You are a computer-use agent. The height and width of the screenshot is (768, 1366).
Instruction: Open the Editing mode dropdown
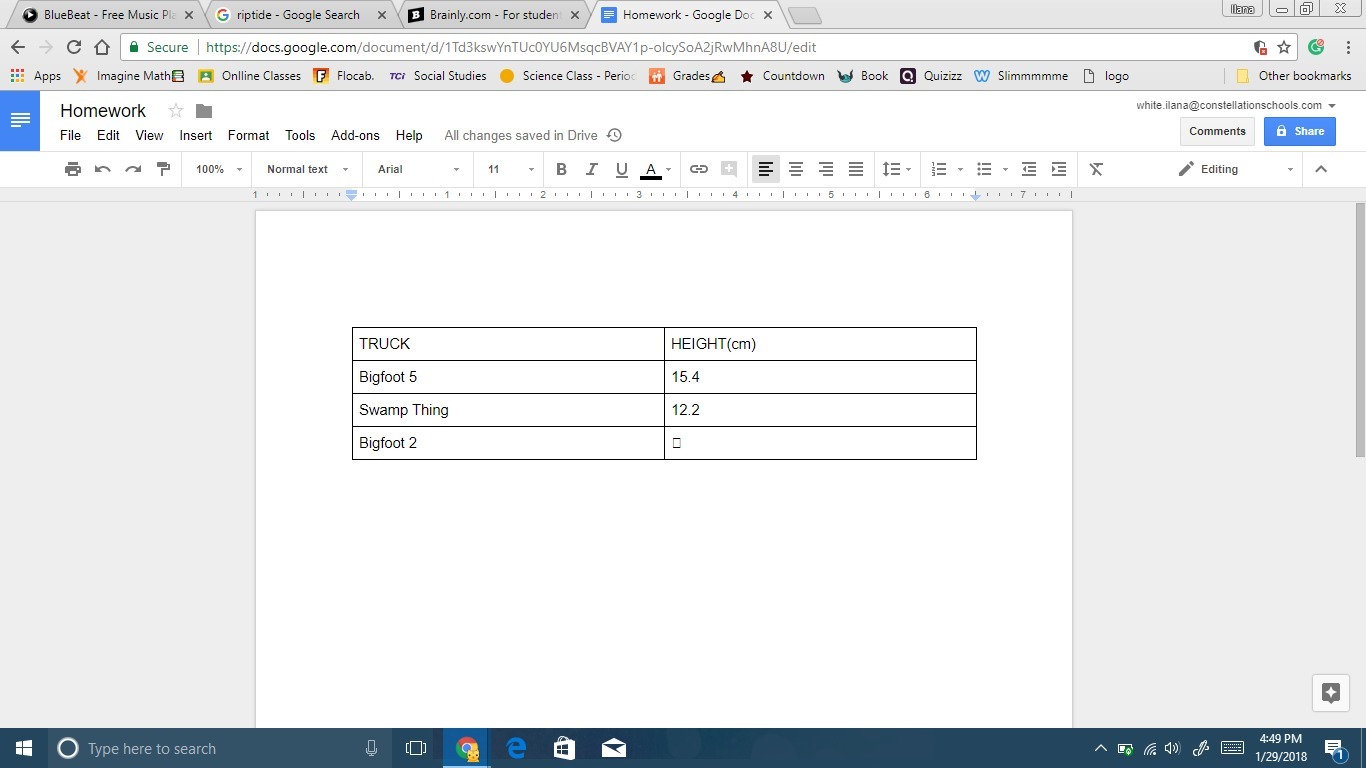(x=1236, y=169)
